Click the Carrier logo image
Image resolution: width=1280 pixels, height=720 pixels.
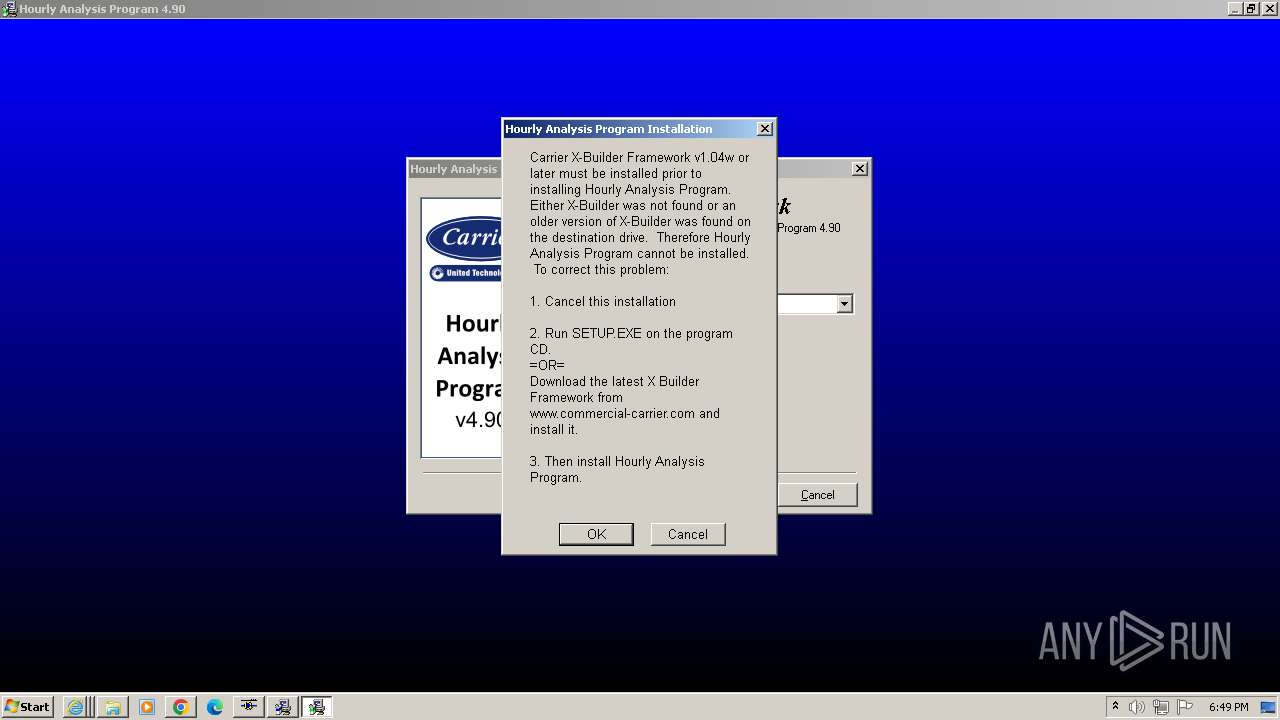pyautogui.click(x=464, y=238)
